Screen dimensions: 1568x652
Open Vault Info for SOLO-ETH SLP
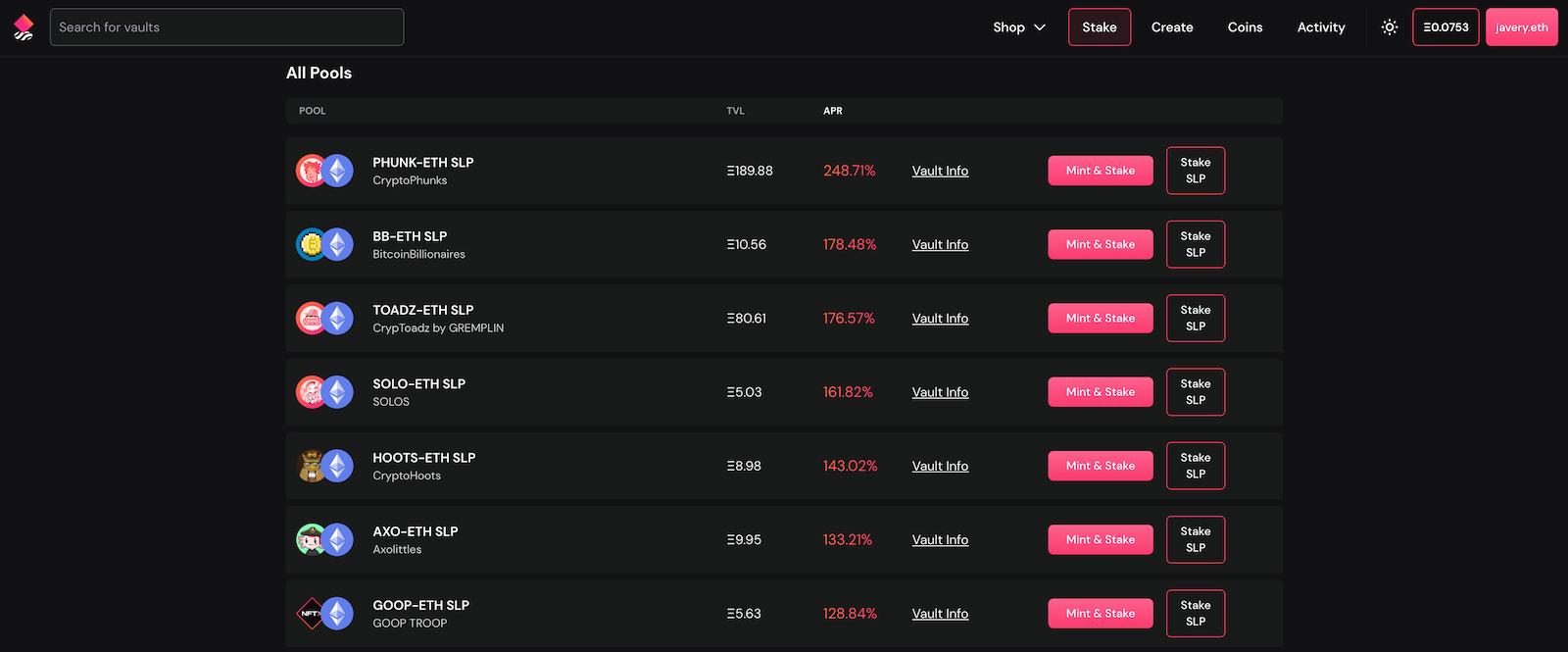940,392
